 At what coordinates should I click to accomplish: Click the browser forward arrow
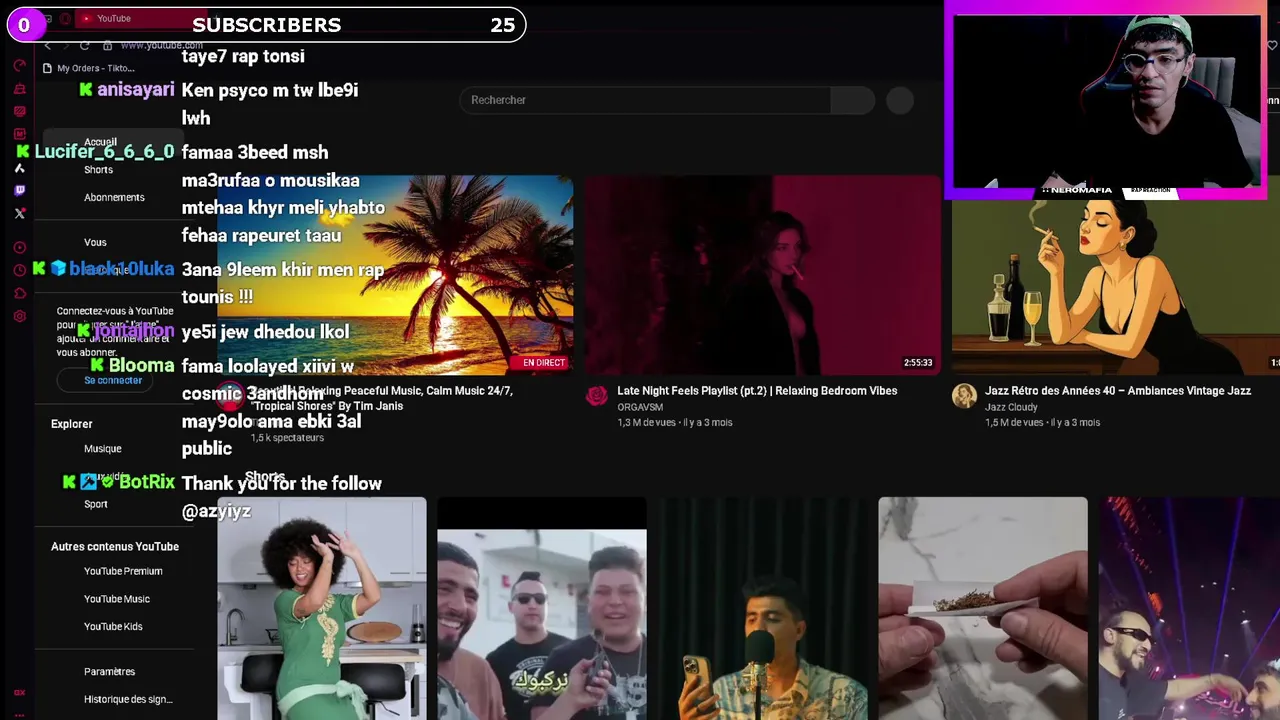(x=65, y=45)
